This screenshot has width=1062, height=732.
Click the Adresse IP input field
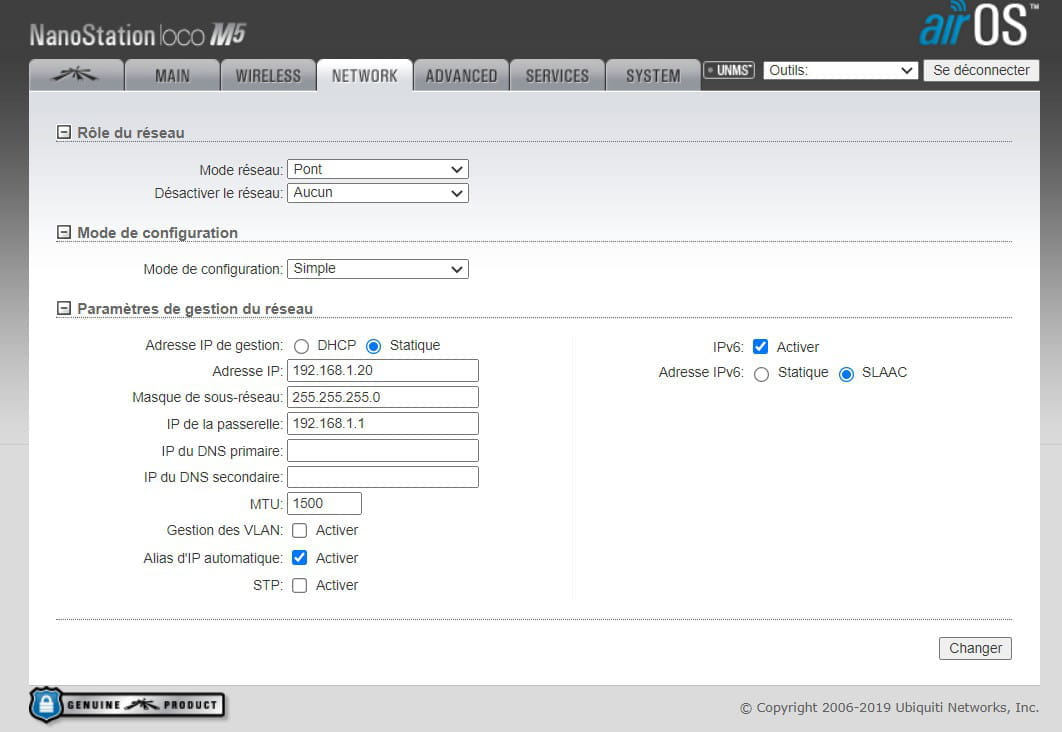click(383, 370)
